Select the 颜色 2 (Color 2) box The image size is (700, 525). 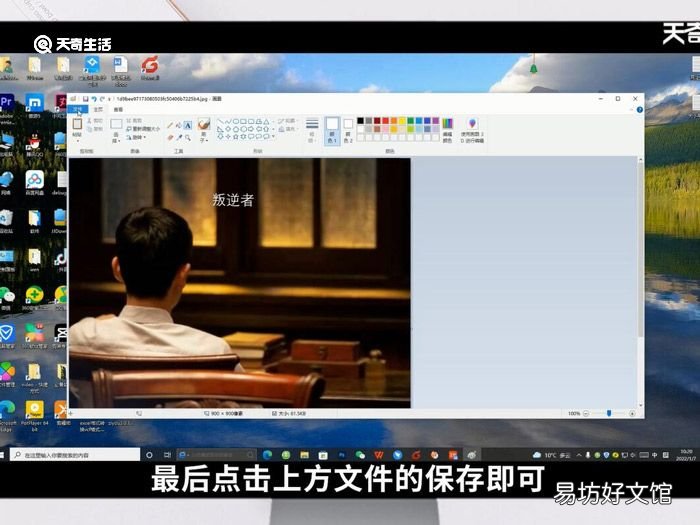pos(348,129)
